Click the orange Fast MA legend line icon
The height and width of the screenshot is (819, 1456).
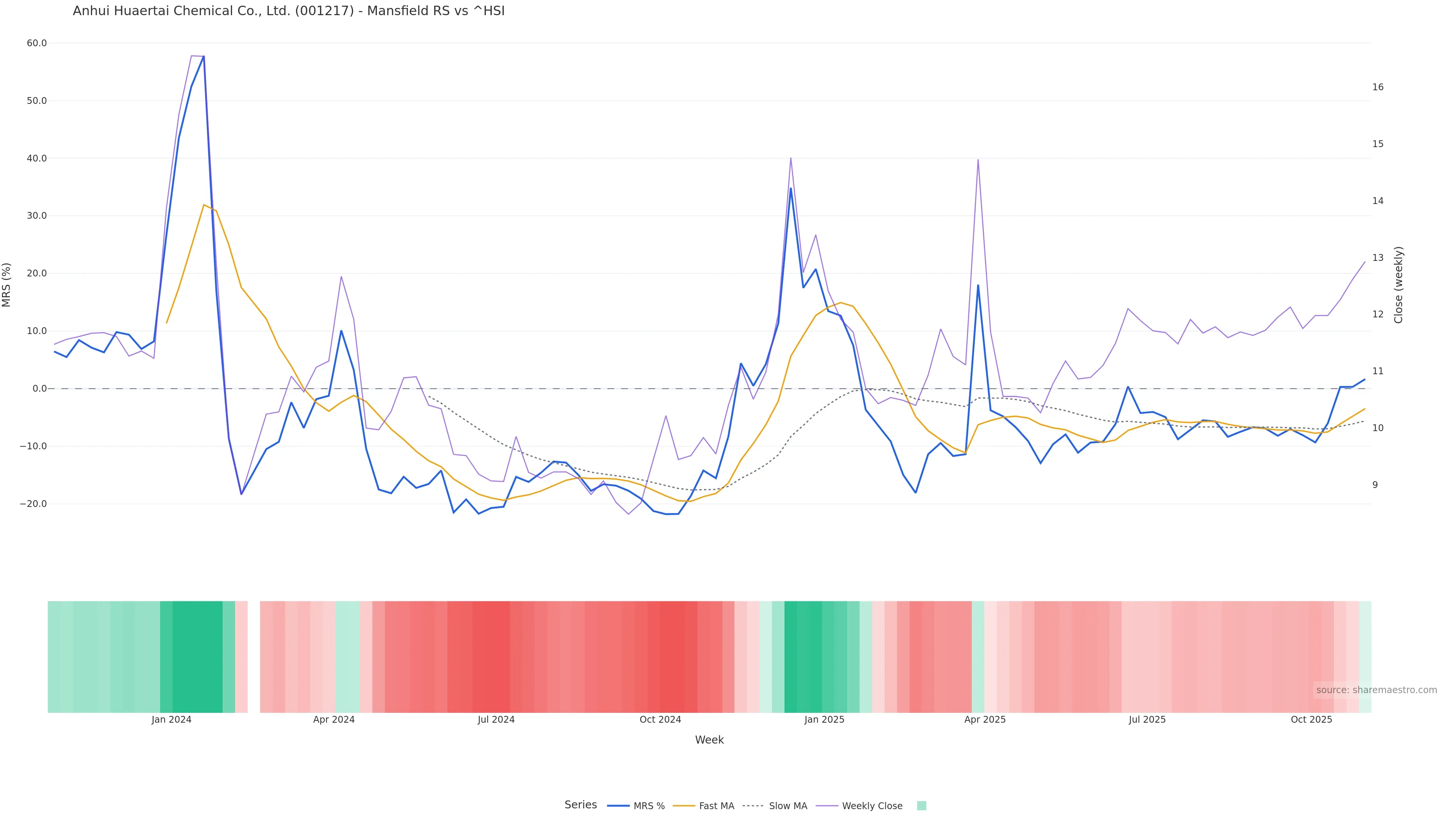tap(684, 806)
